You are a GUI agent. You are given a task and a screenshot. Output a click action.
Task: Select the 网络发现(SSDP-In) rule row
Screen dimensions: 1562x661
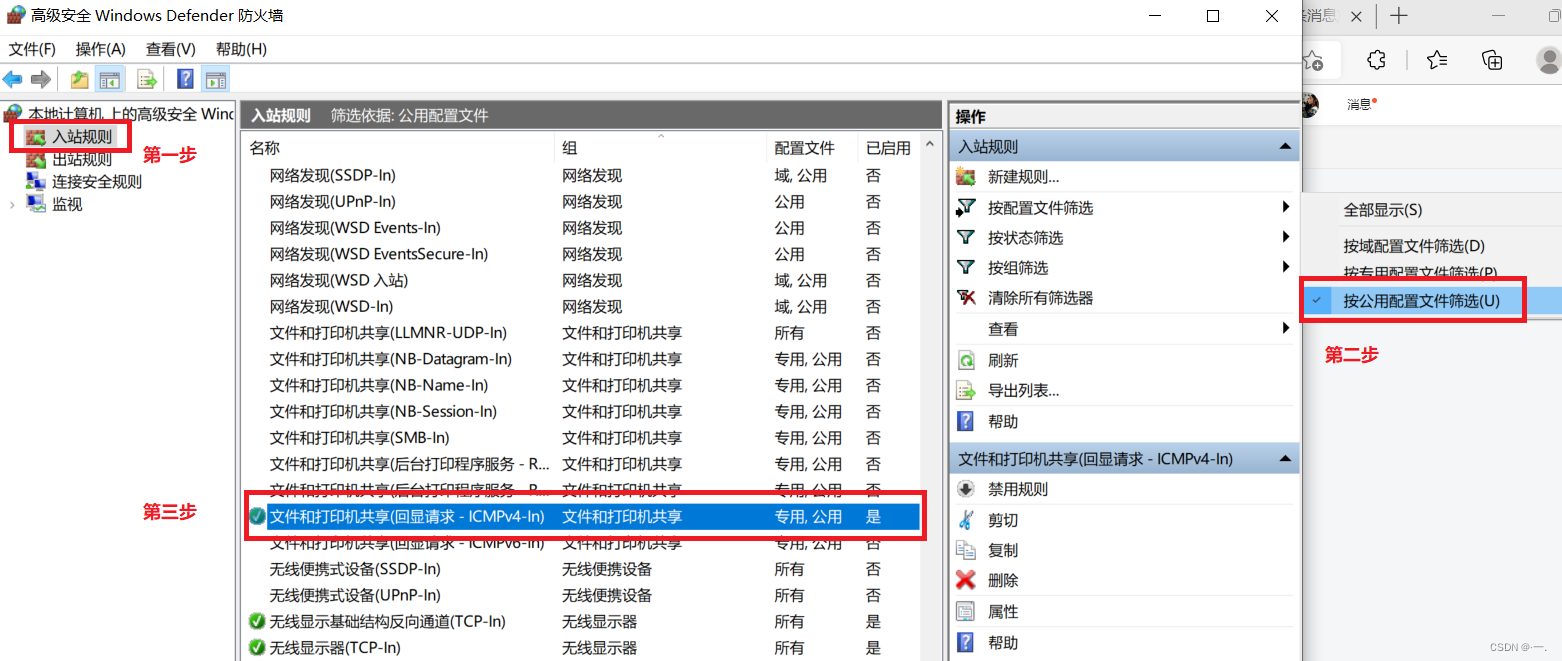point(582,175)
